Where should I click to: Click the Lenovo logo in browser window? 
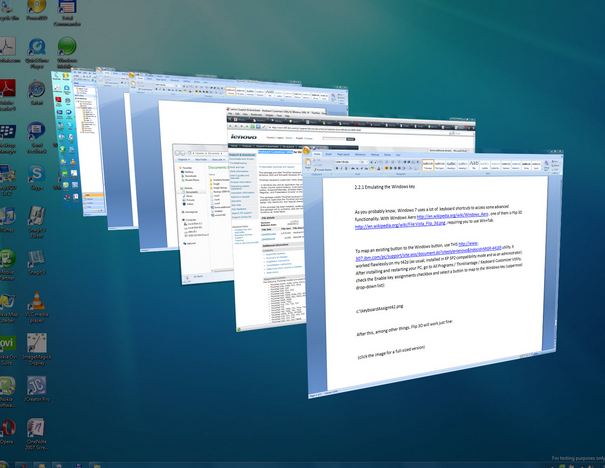[x=243, y=137]
